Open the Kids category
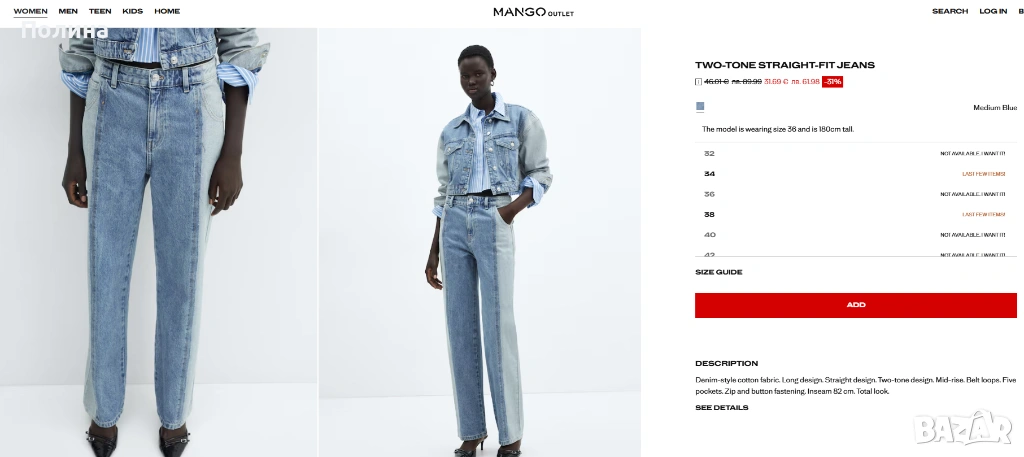The image size is (1024, 457). [133, 11]
